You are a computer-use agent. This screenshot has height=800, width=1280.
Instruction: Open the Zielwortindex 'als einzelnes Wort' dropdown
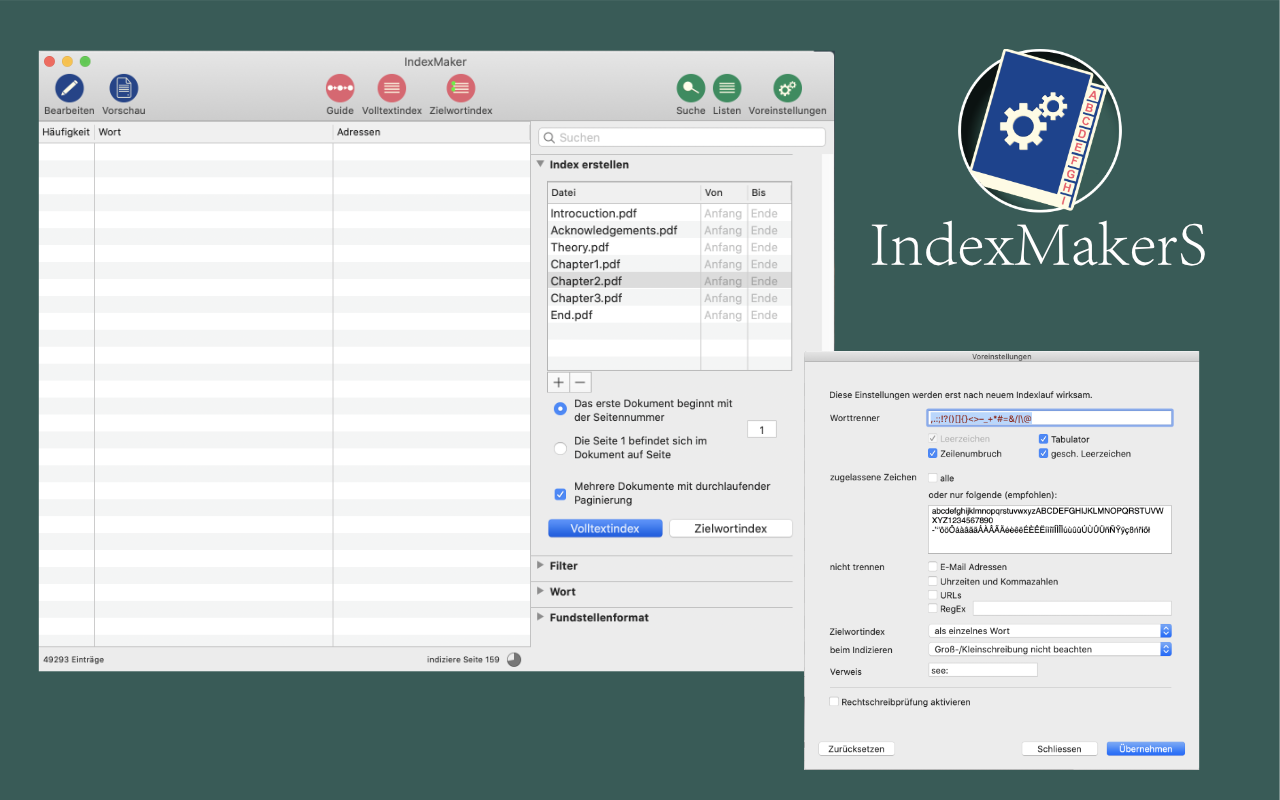click(x=1049, y=631)
